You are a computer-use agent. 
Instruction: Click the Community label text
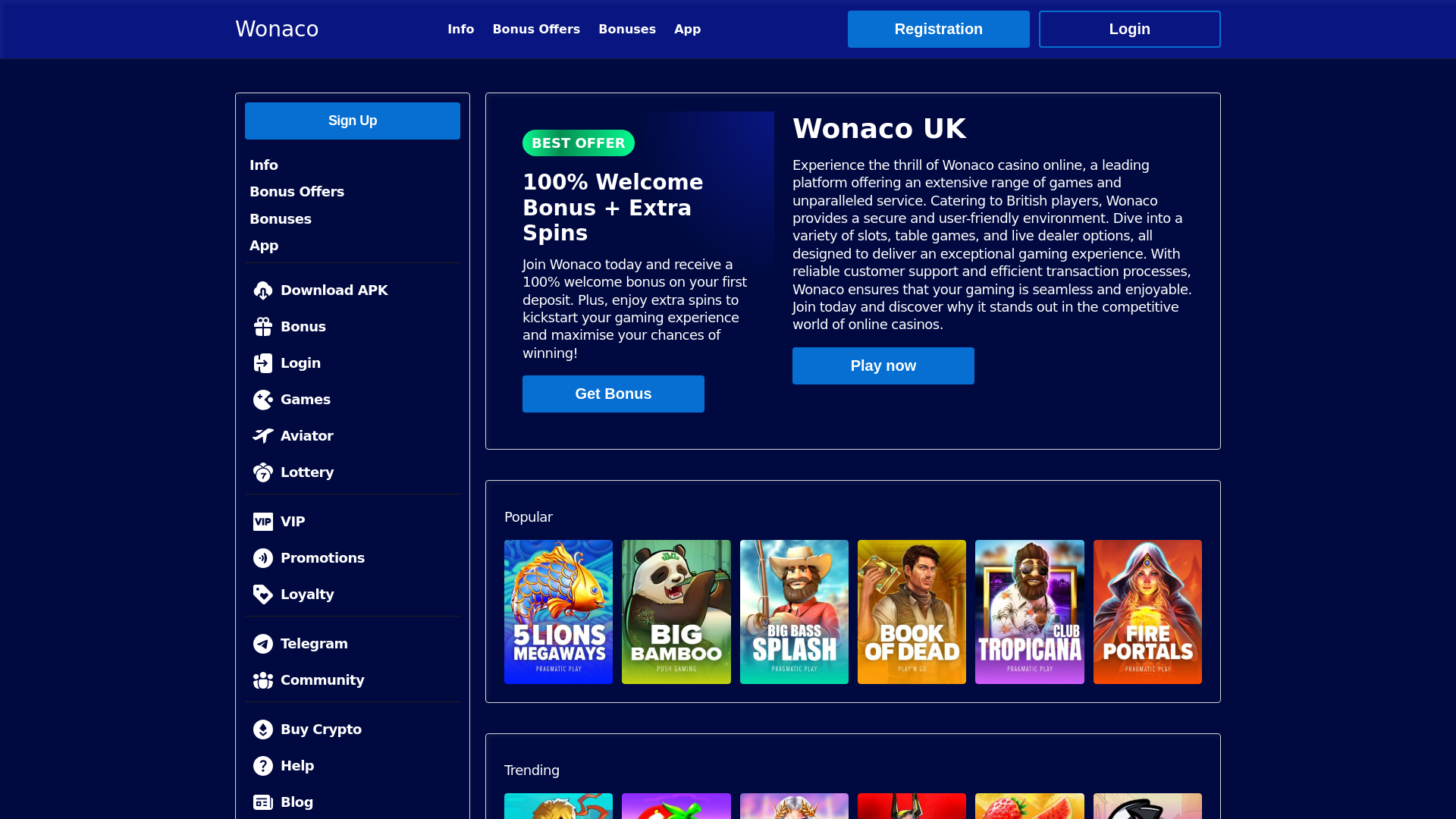click(322, 680)
